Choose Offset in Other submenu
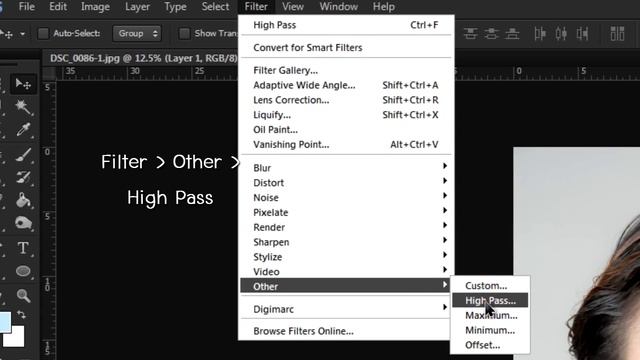This screenshot has height=360, width=640. pyautogui.click(x=490, y=345)
